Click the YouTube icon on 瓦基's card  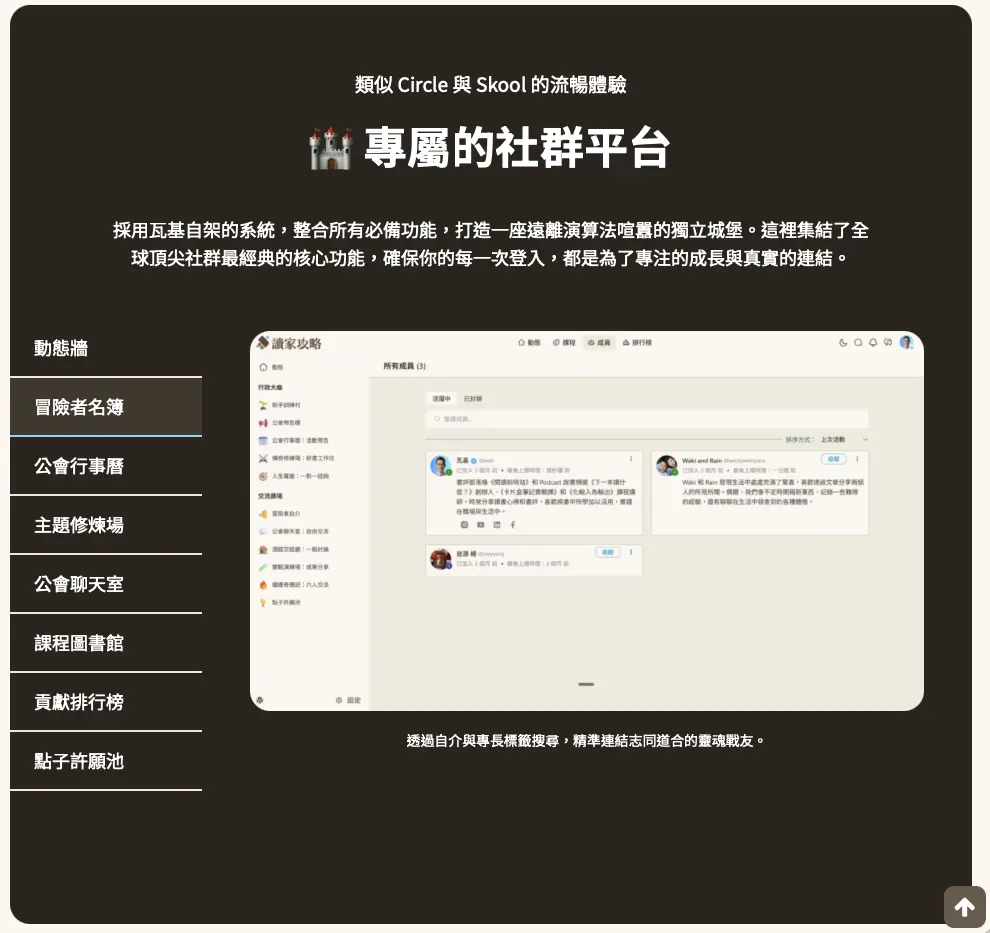[x=480, y=525]
